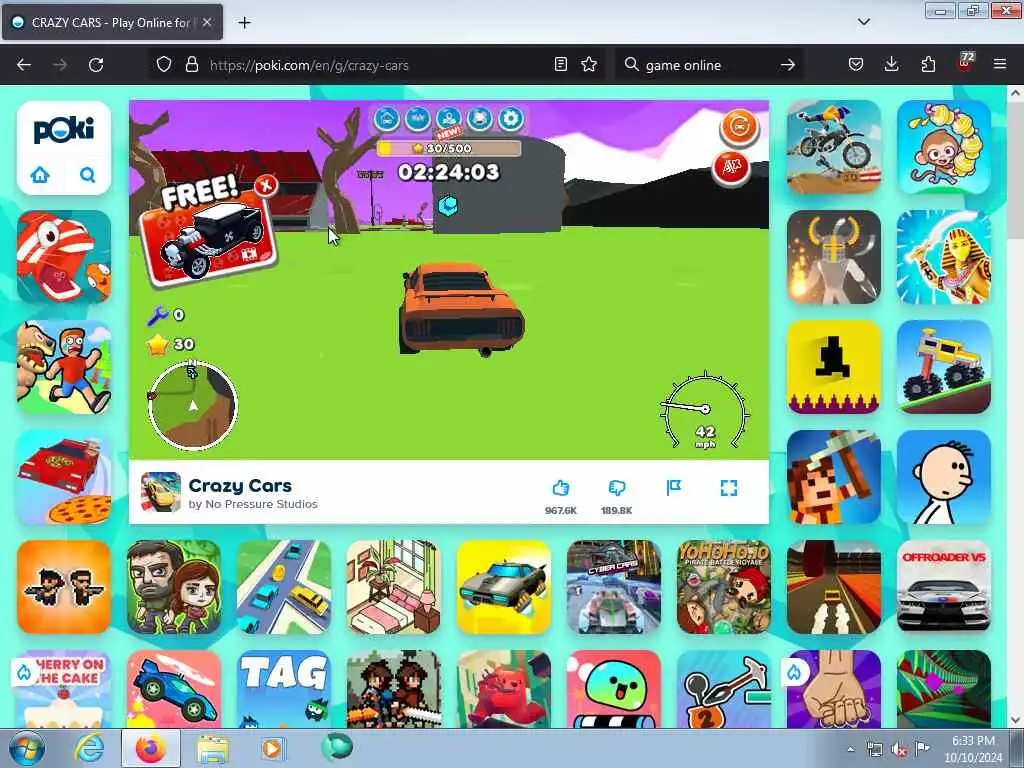The width and height of the screenshot is (1024, 768).
Task: Open the monkey with bananas game thumbnail
Action: click(x=944, y=147)
